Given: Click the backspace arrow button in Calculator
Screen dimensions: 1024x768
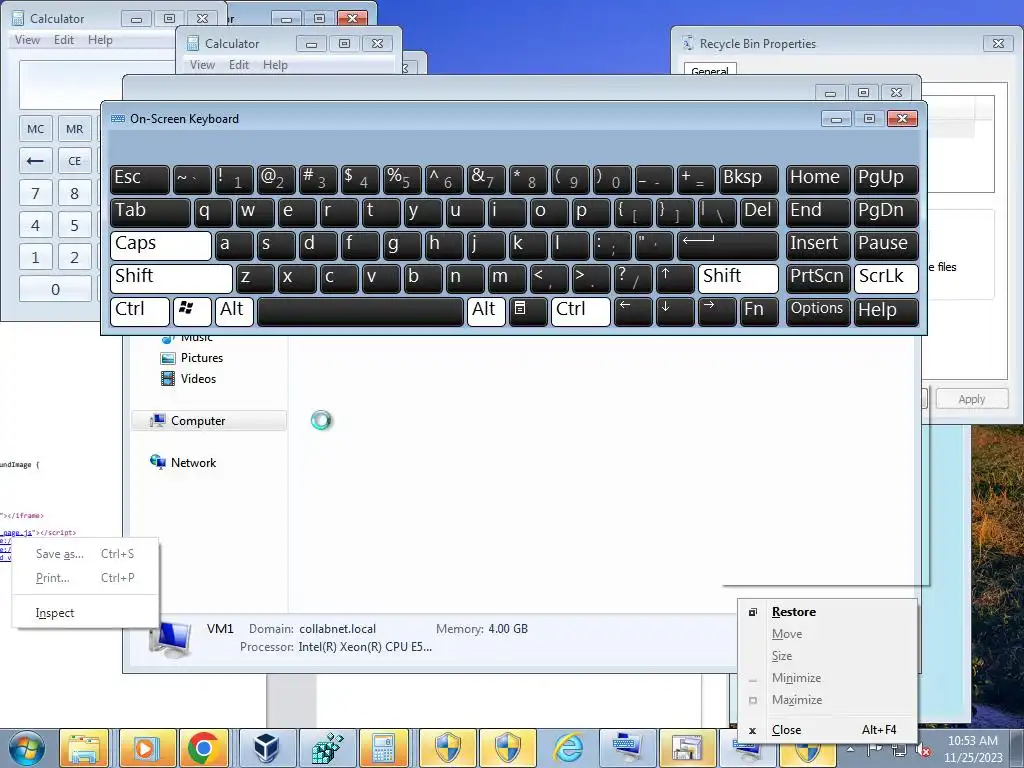Looking at the screenshot, I should point(35,161).
